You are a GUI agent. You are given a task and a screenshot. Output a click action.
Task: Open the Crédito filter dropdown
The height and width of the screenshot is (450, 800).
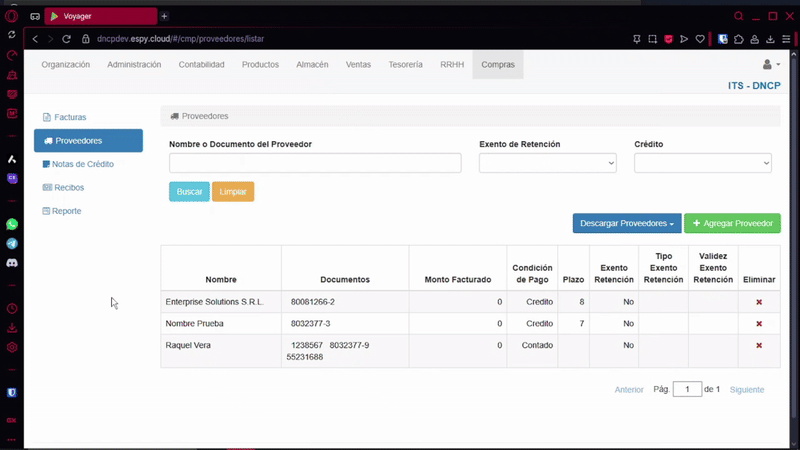(x=702, y=163)
